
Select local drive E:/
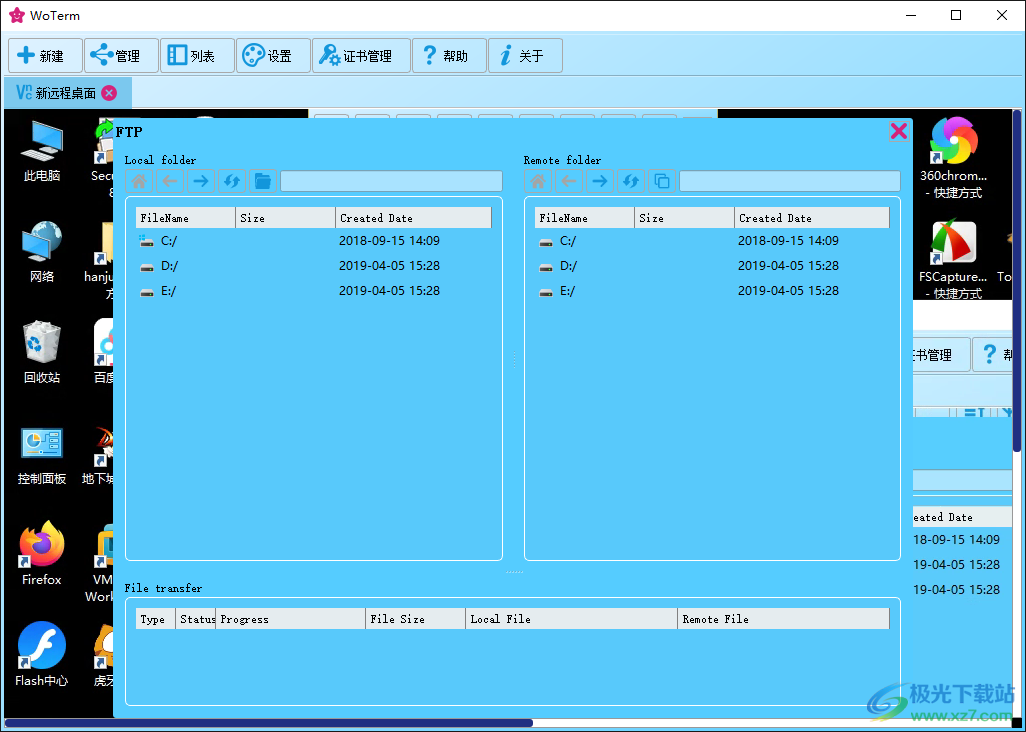[x=313, y=290]
